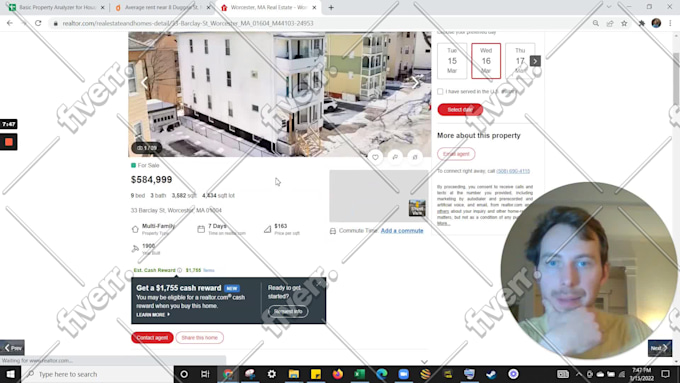Click Share this home button
Viewport: 680px width, 383px height.
199,337
